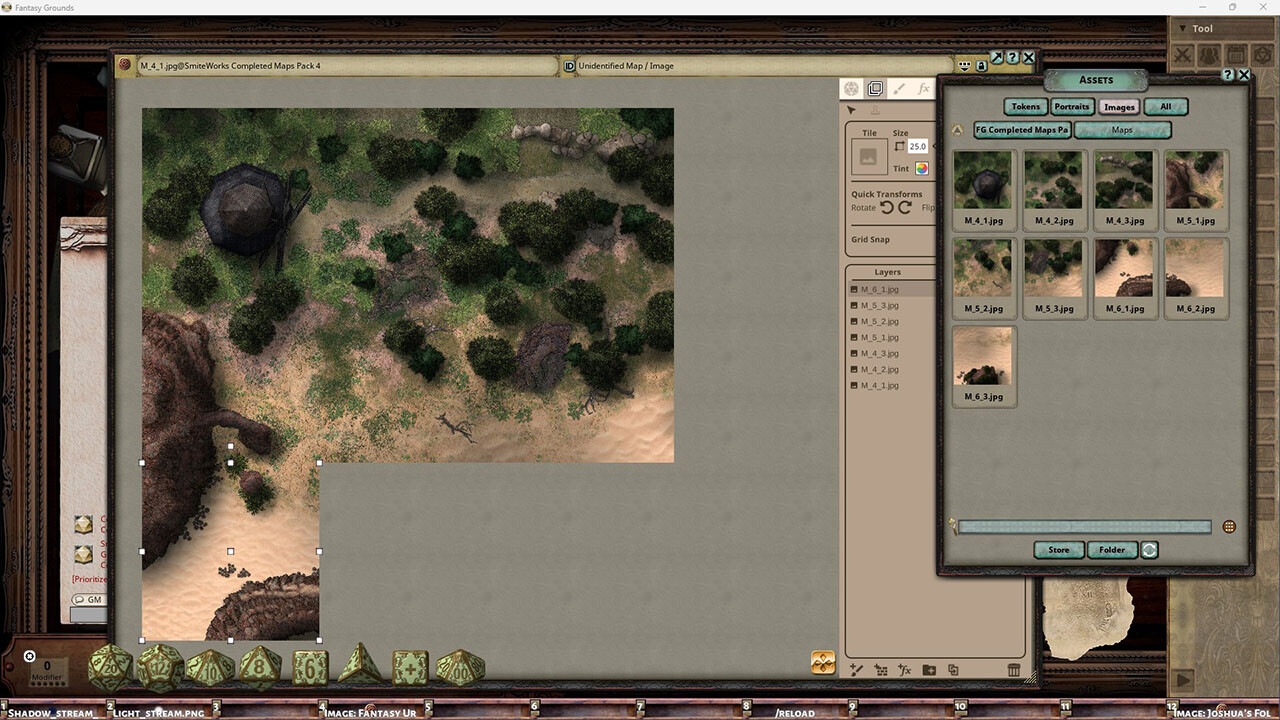Add a new folder layer icon

pyautogui.click(x=929, y=670)
